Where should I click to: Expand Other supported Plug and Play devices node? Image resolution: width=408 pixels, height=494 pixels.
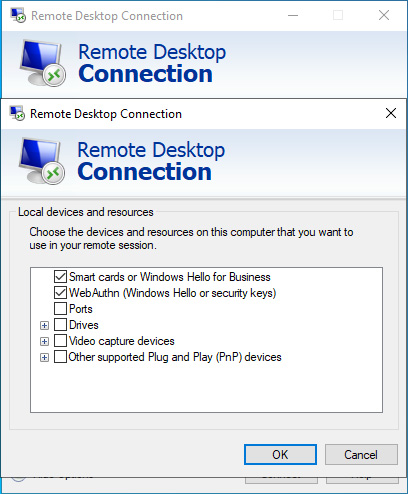[x=44, y=357]
